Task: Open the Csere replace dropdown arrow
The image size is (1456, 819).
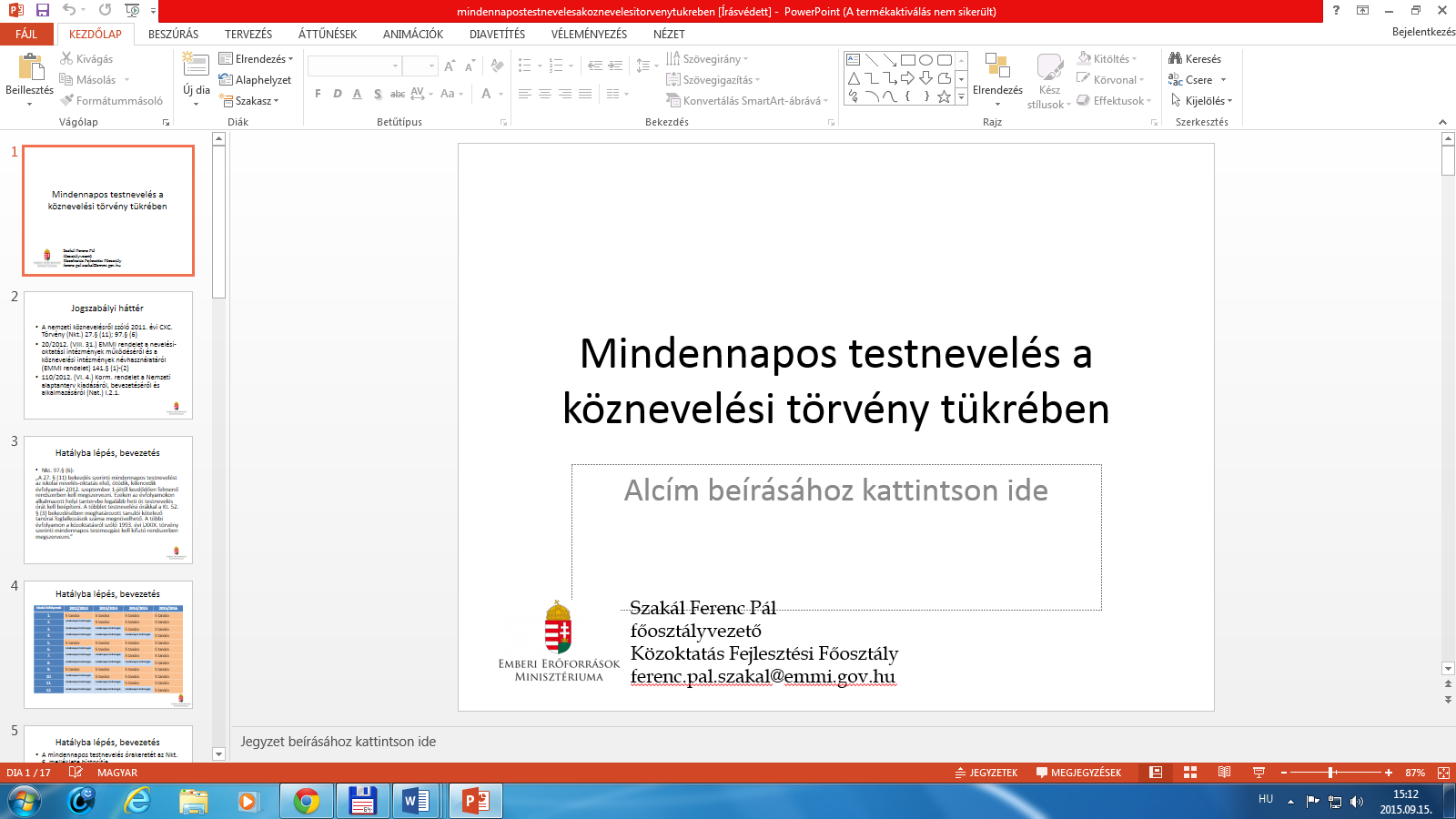Action: [x=1224, y=80]
